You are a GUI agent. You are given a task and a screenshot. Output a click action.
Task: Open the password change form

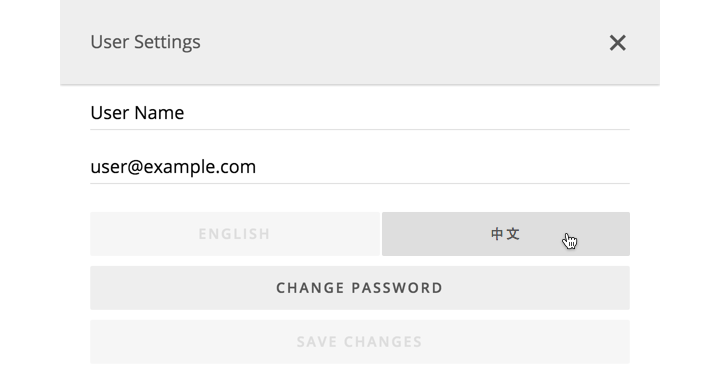coord(360,288)
